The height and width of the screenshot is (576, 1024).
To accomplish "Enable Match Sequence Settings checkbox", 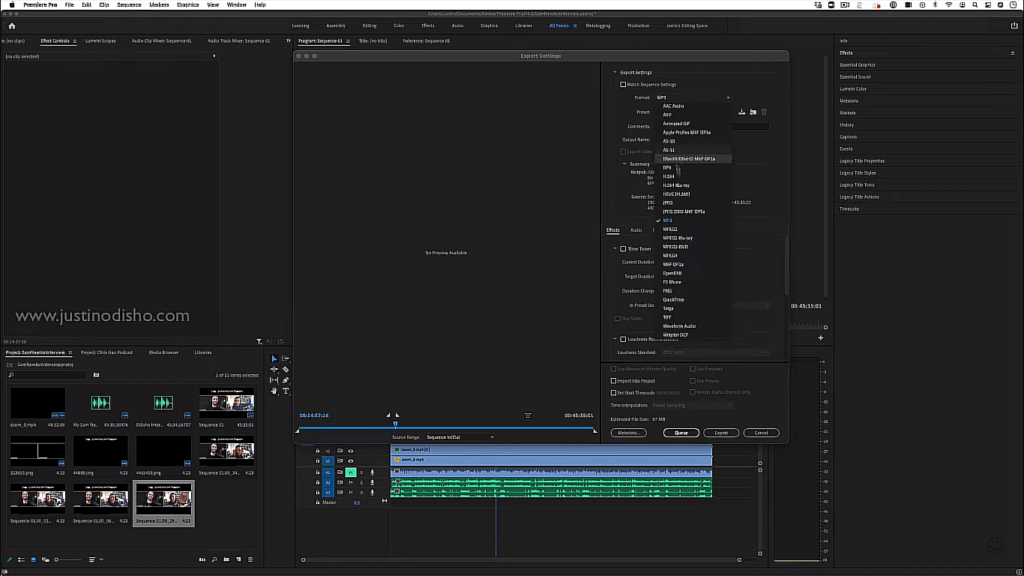I will (x=623, y=84).
